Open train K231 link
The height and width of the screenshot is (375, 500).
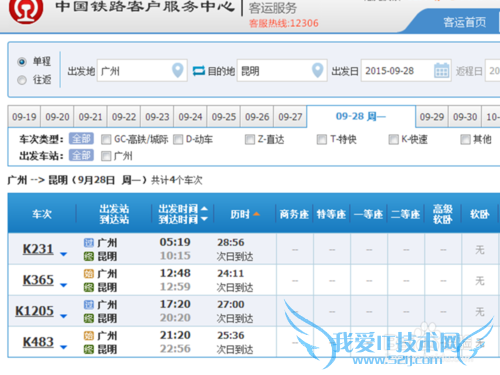pos(38,249)
